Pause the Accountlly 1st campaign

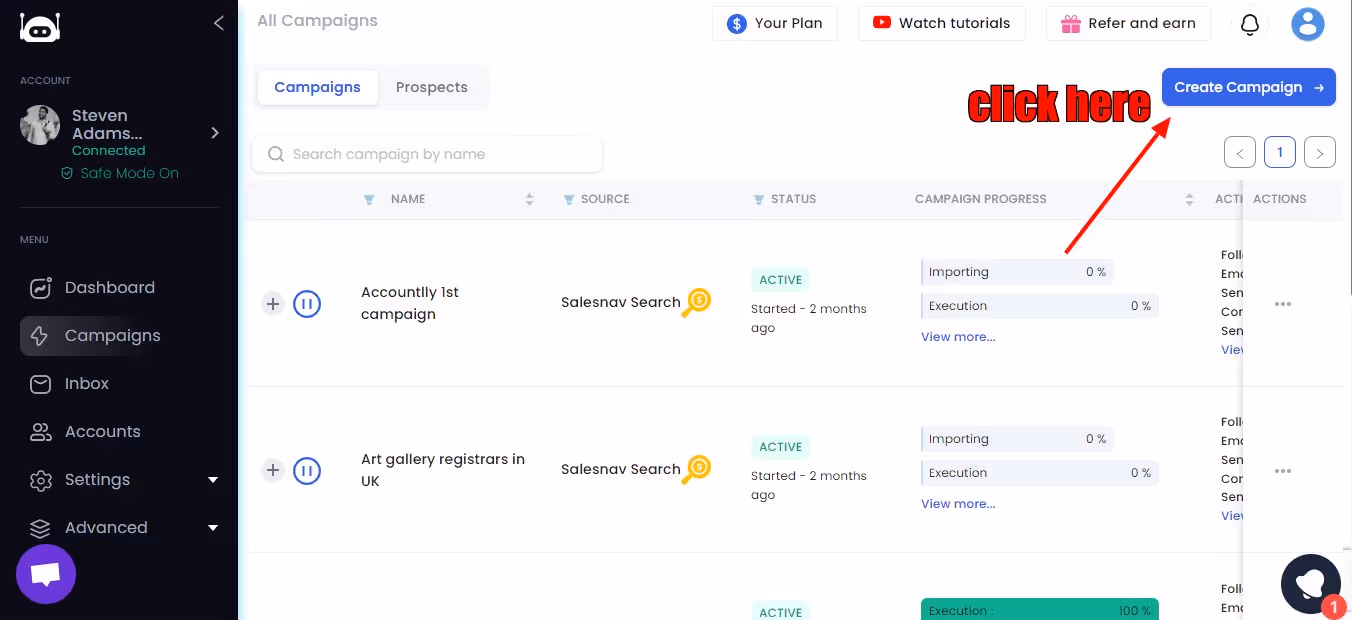point(306,303)
